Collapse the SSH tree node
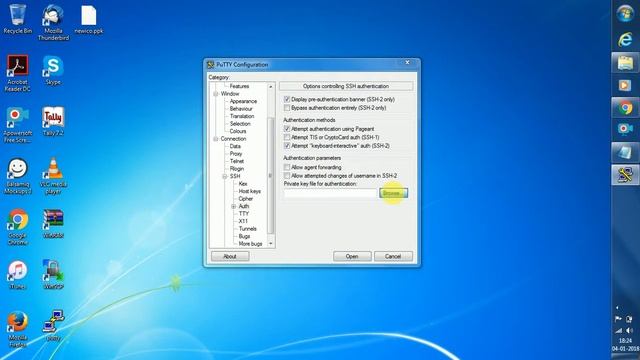 click(x=224, y=176)
